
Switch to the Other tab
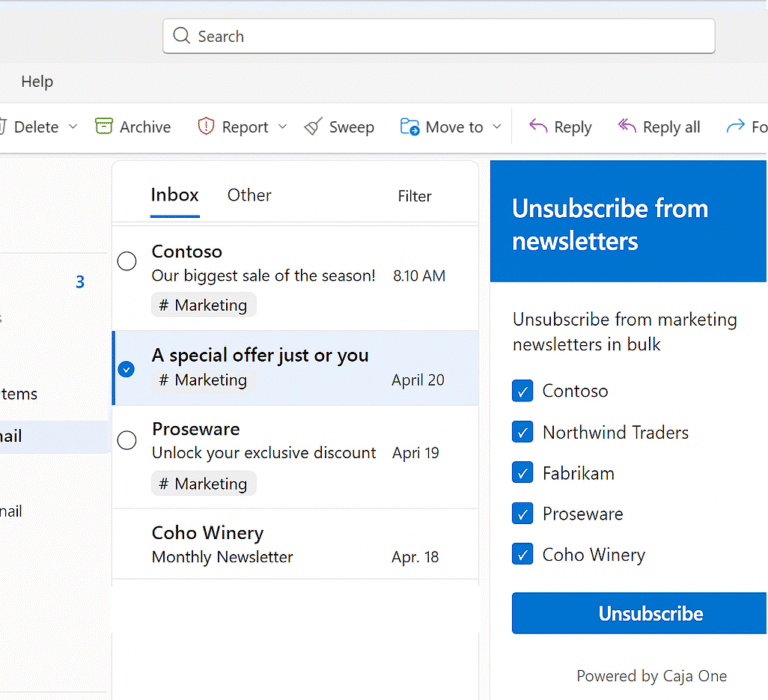[x=249, y=195]
